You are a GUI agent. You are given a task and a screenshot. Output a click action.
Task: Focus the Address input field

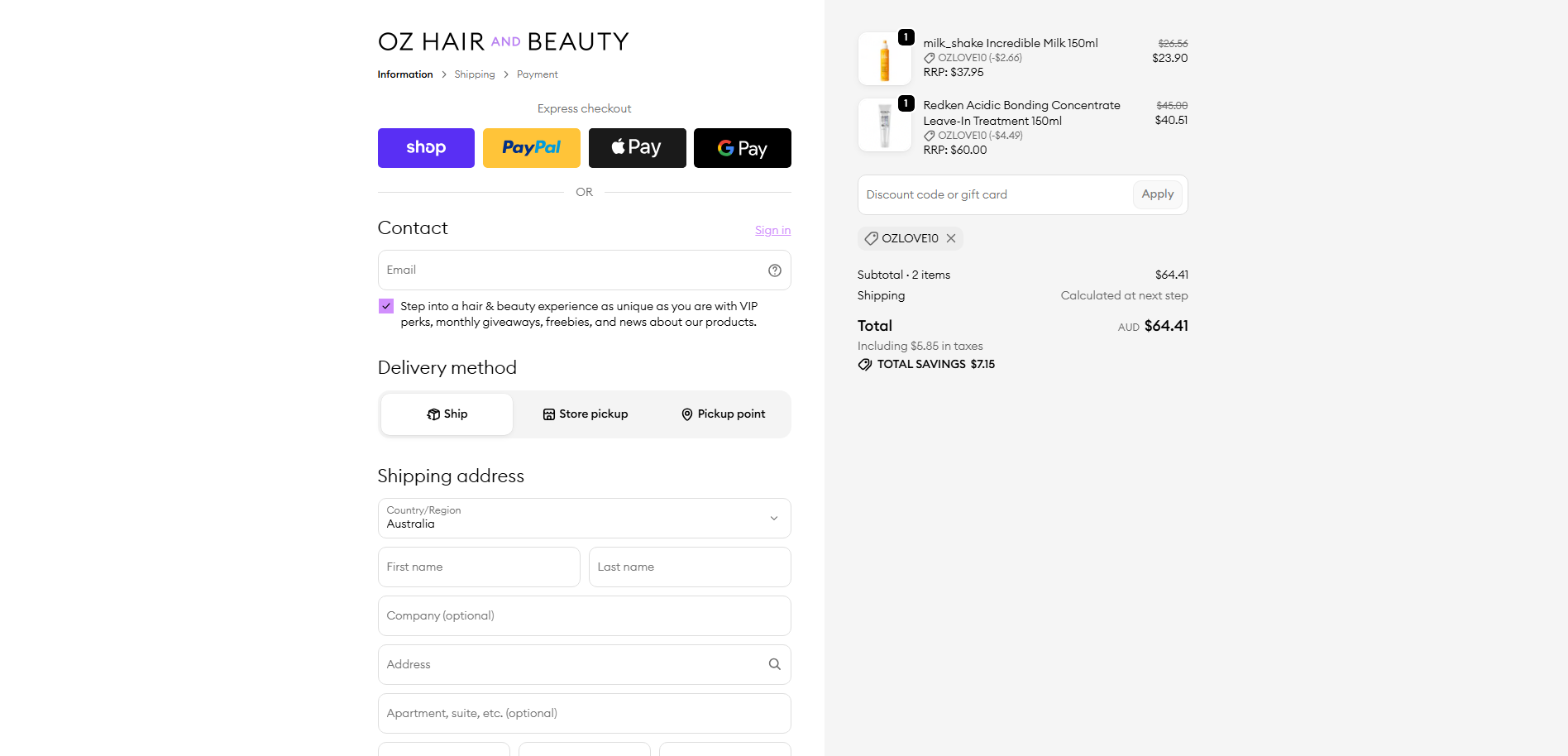[585, 665]
